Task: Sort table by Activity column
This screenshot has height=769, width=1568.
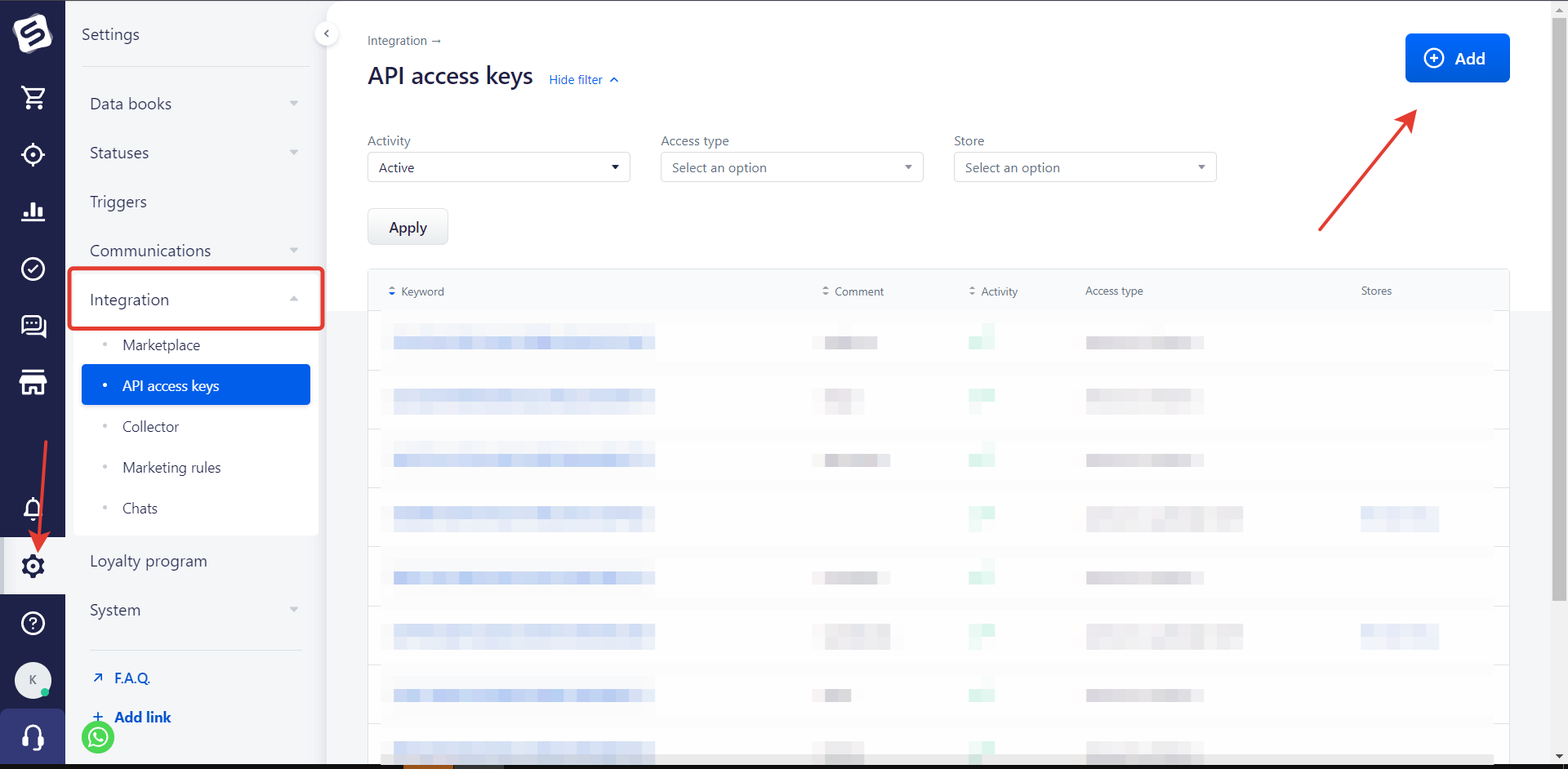Action: point(993,291)
